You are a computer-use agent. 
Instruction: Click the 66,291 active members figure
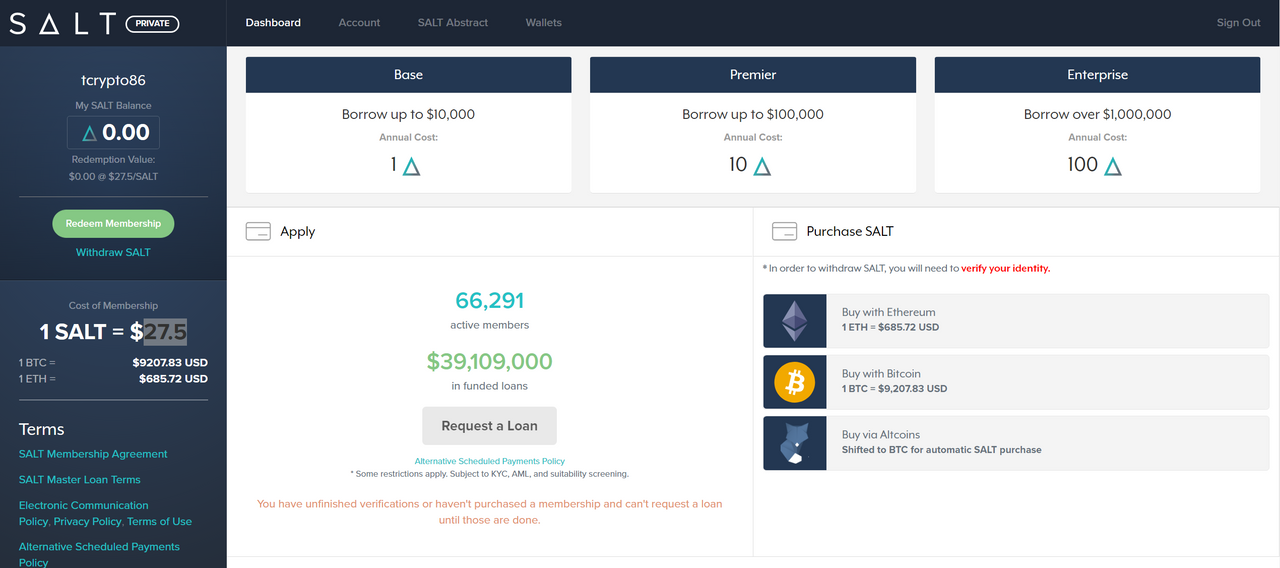pos(489,301)
